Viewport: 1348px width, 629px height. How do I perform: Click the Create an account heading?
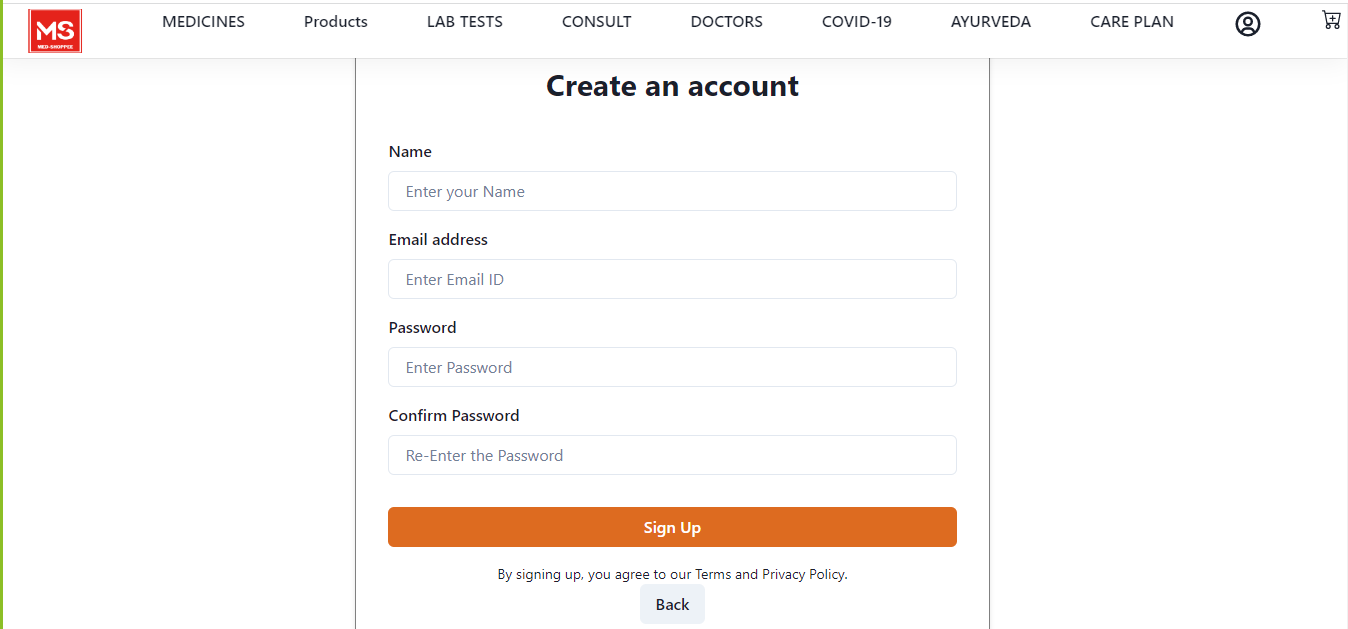[x=672, y=86]
